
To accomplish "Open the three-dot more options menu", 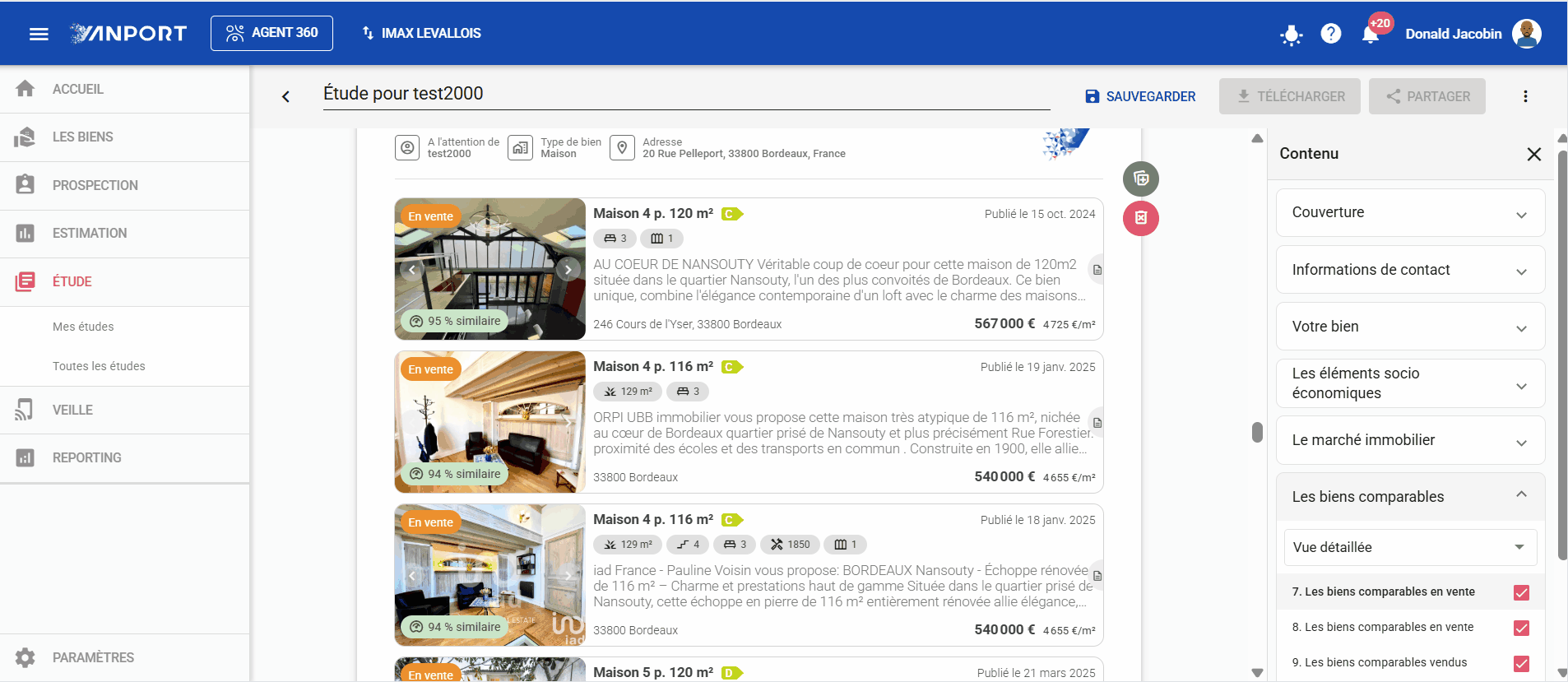I will (x=1525, y=96).
